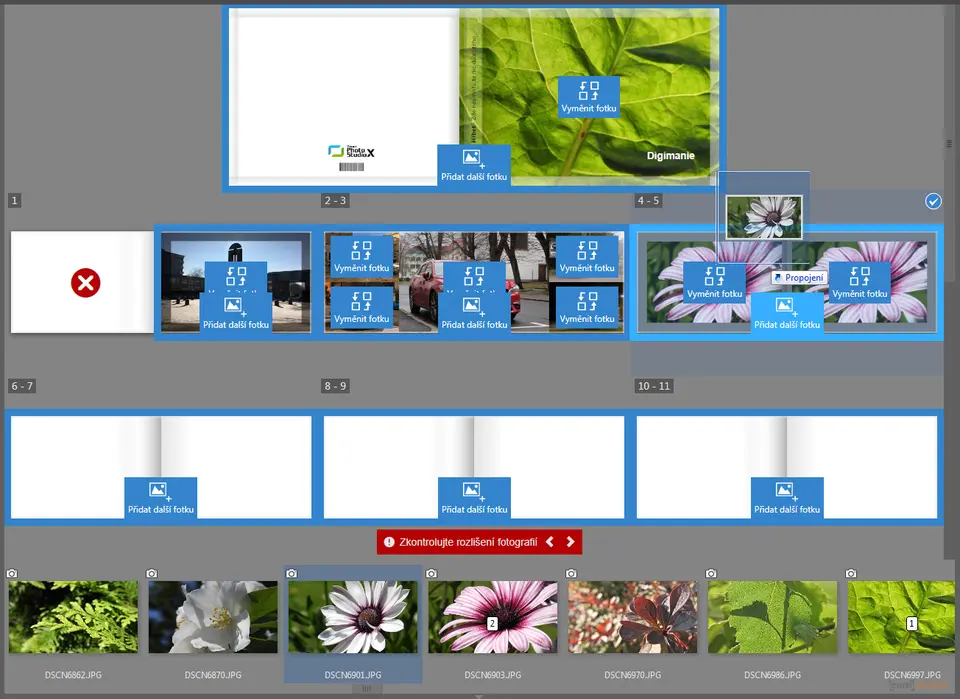Go to next resolution warning
The image size is (960, 699).
pos(571,542)
